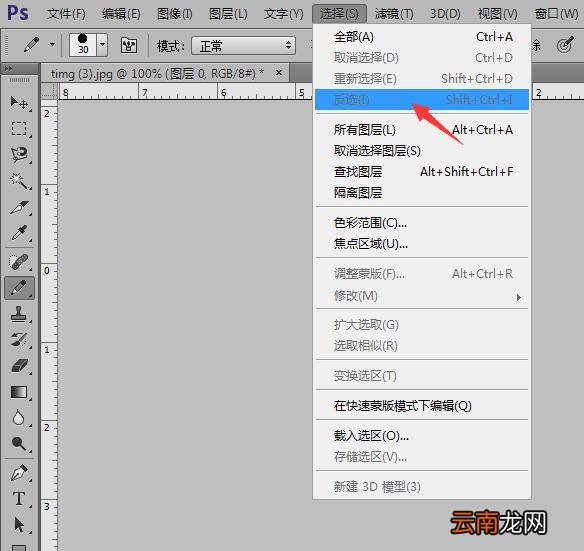Open the 图层(L) menu
Screen dimensions: 584x551
(x=228, y=14)
